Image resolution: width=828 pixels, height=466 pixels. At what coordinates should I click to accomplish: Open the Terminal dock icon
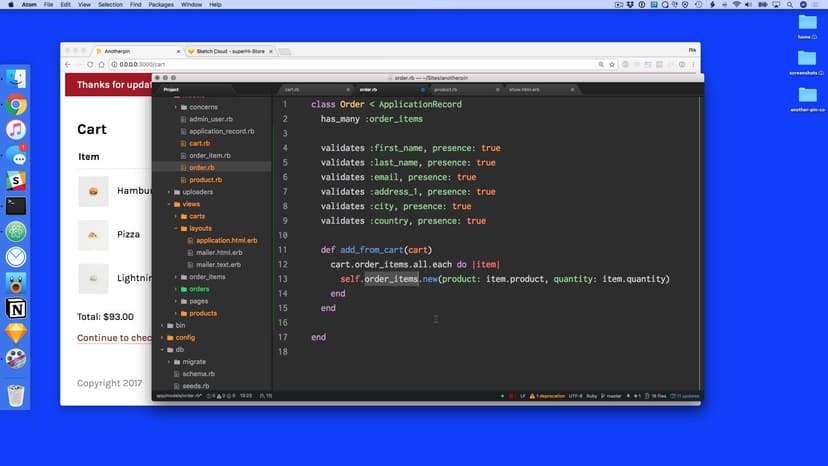click(16, 206)
